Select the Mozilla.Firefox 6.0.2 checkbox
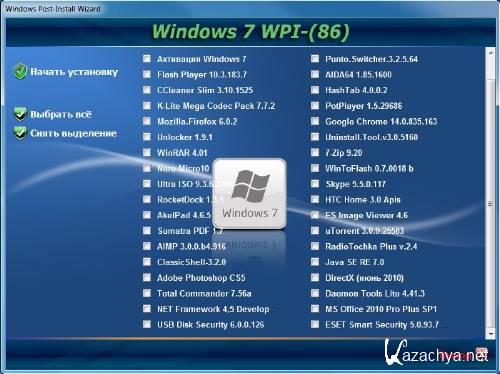 pyautogui.click(x=147, y=121)
